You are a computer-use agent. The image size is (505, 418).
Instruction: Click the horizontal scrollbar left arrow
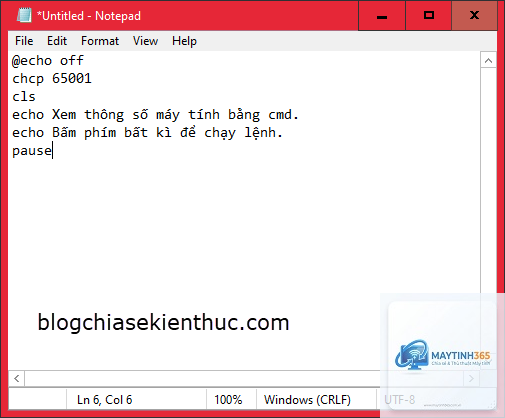[x=17, y=378]
